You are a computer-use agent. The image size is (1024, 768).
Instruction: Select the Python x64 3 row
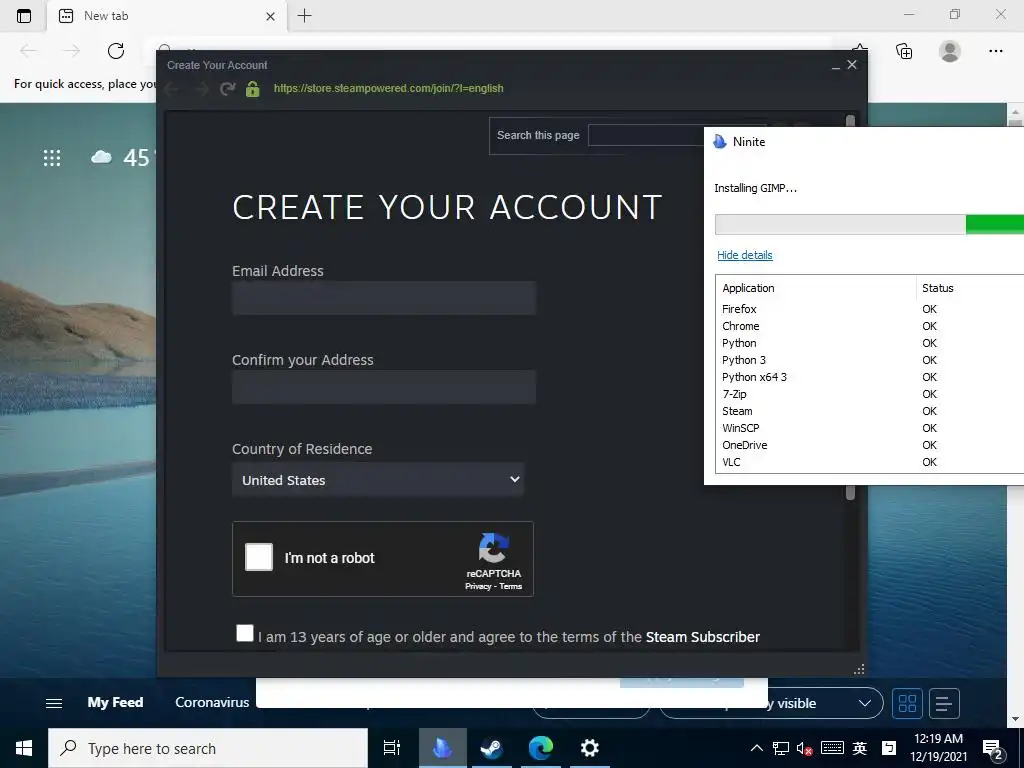click(x=870, y=377)
